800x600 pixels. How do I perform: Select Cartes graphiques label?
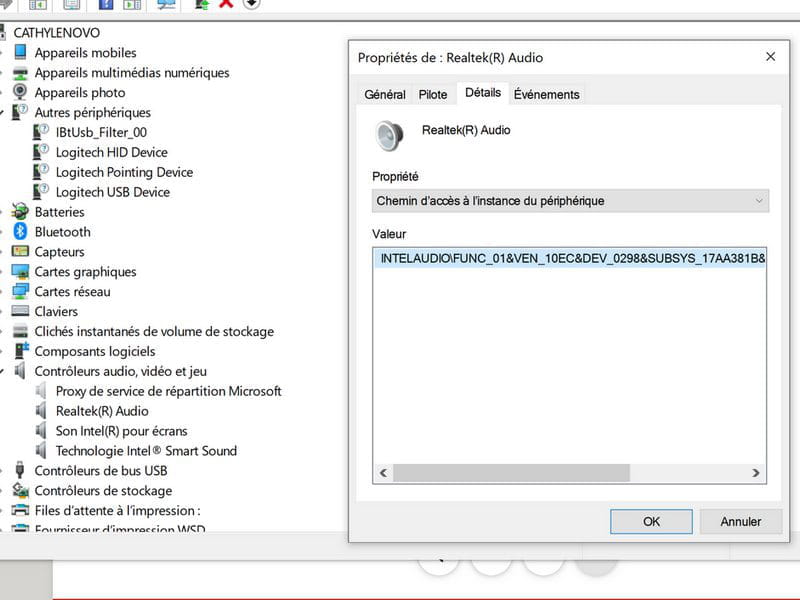85,271
